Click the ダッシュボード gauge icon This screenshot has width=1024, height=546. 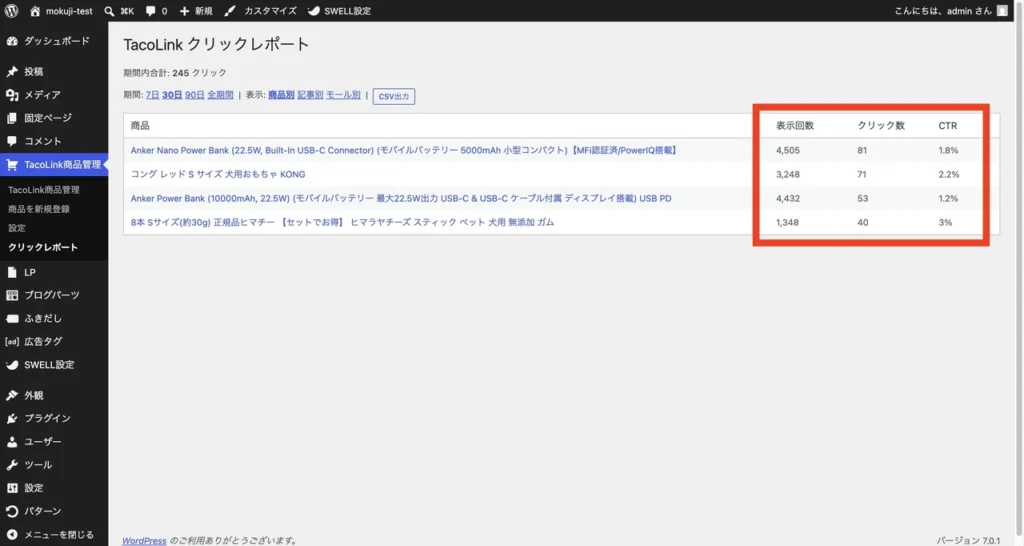point(12,40)
